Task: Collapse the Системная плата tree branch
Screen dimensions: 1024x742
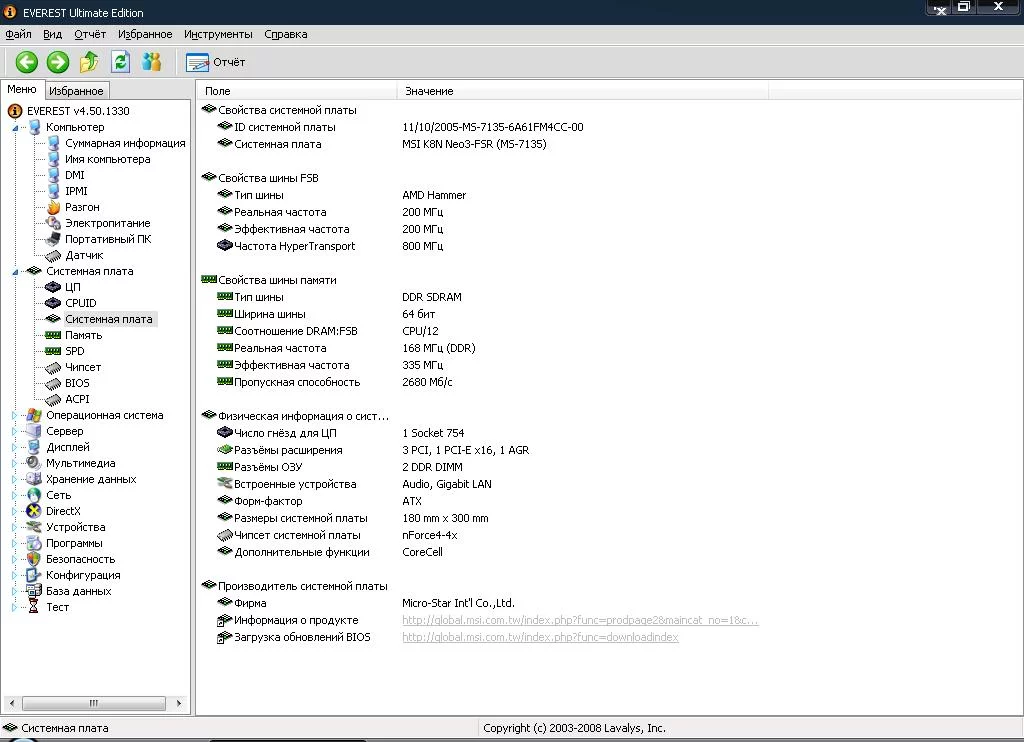Action: (x=15, y=272)
